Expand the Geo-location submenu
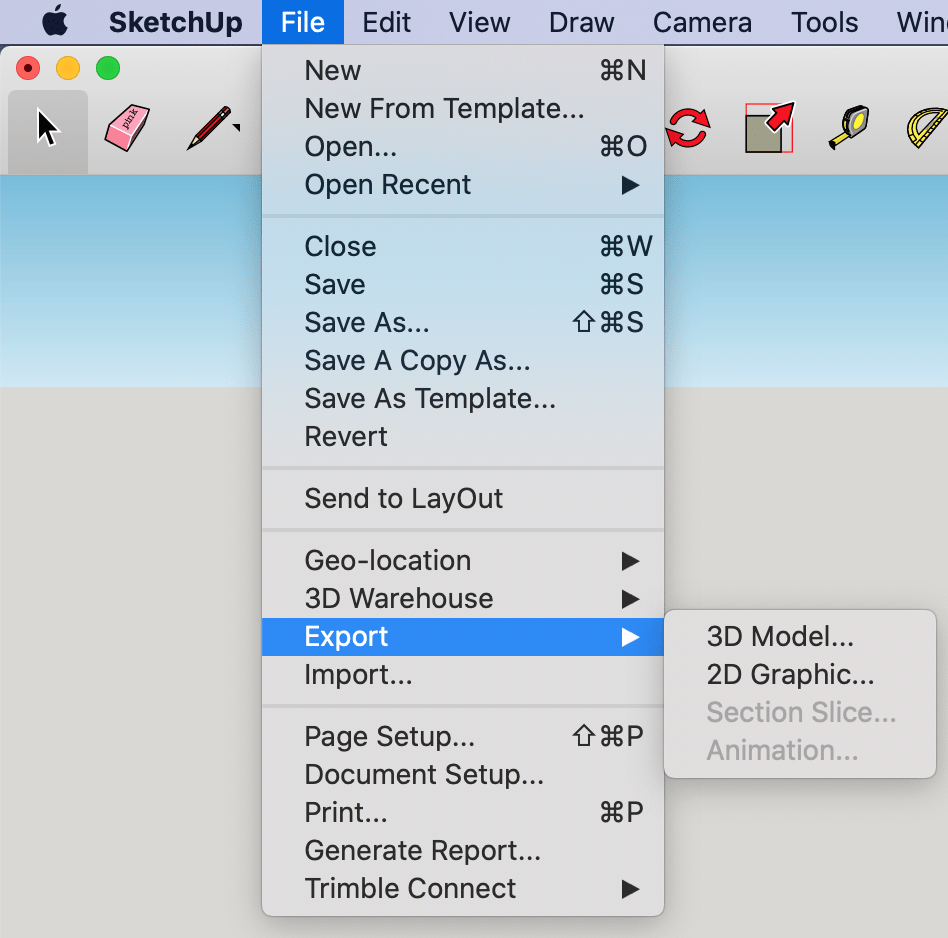The width and height of the screenshot is (948, 938). [x=463, y=561]
